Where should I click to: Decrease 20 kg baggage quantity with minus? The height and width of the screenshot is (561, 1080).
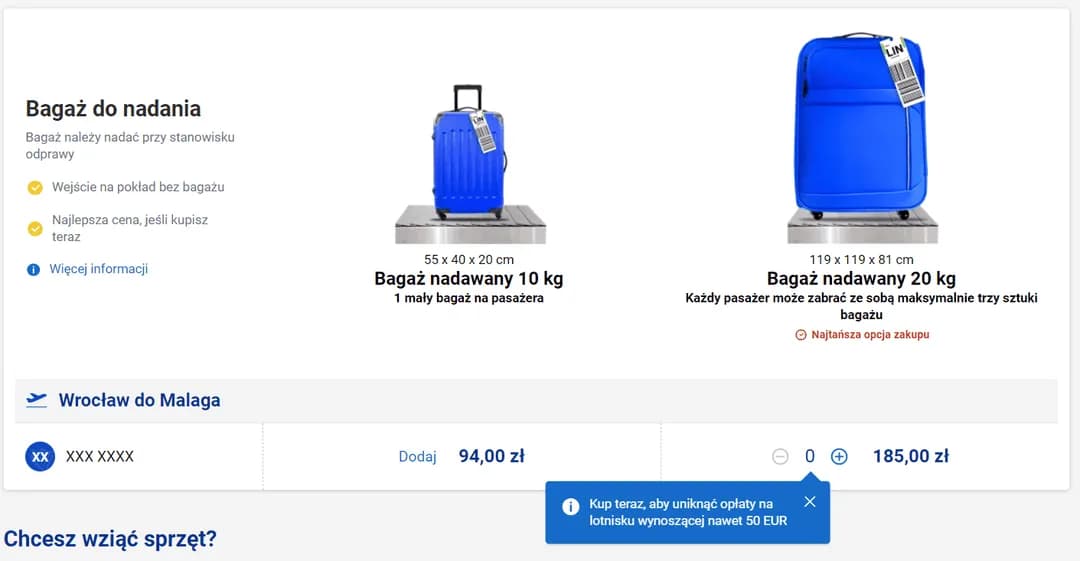coord(780,457)
